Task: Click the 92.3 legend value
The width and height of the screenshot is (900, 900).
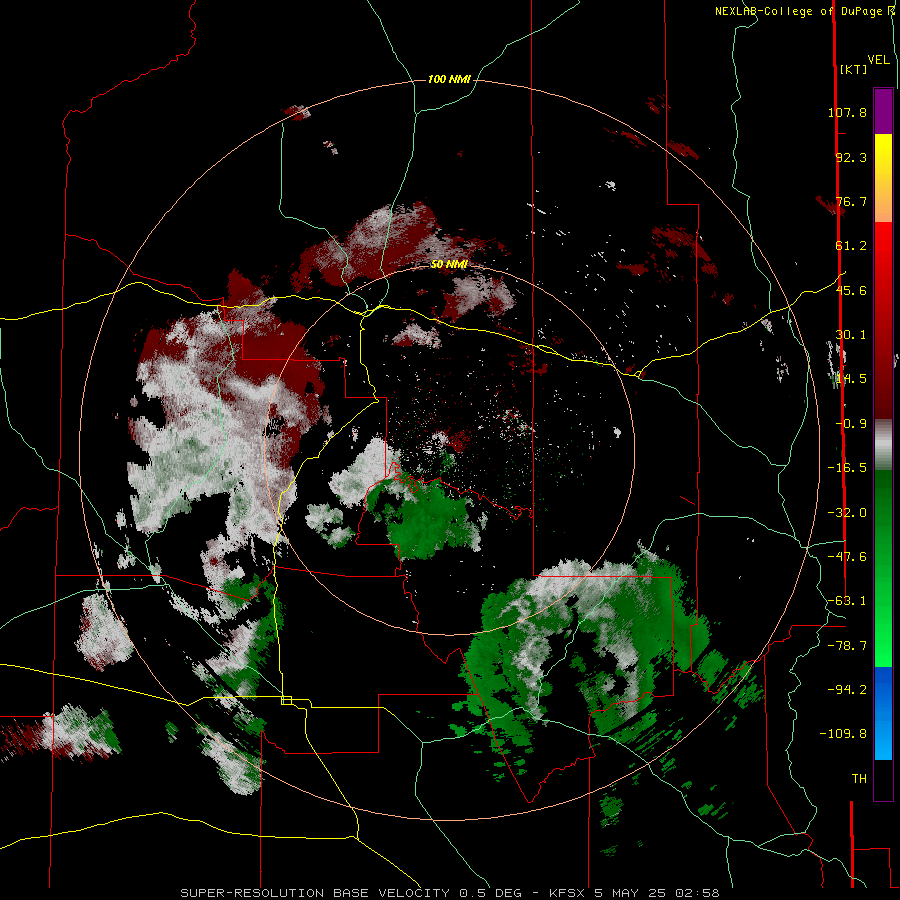Action: pyautogui.click(x=851, y=157)
